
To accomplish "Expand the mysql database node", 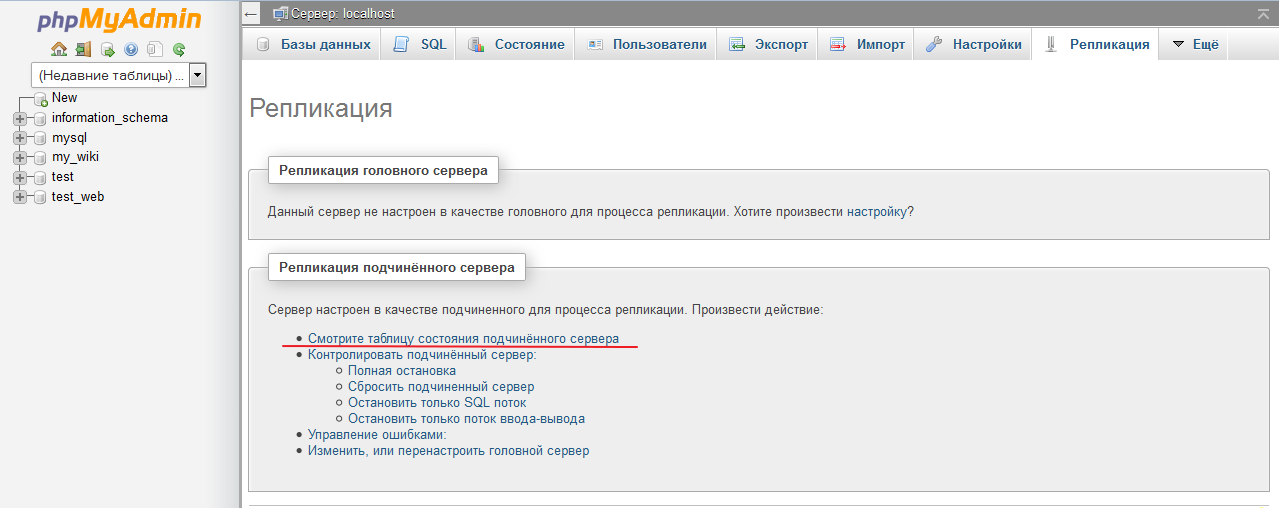I will [x=19, y=138].
